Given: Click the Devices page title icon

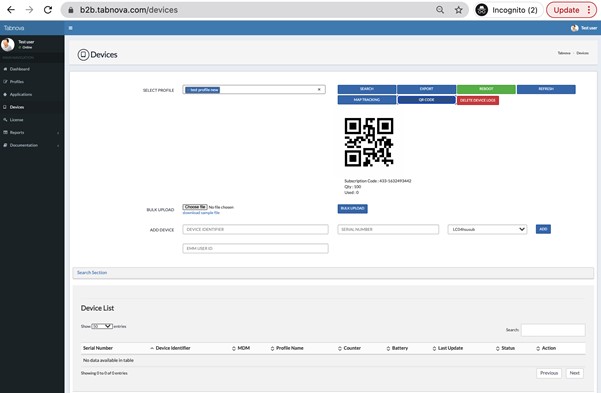Looking at the screenshot, I should [83, 55].
